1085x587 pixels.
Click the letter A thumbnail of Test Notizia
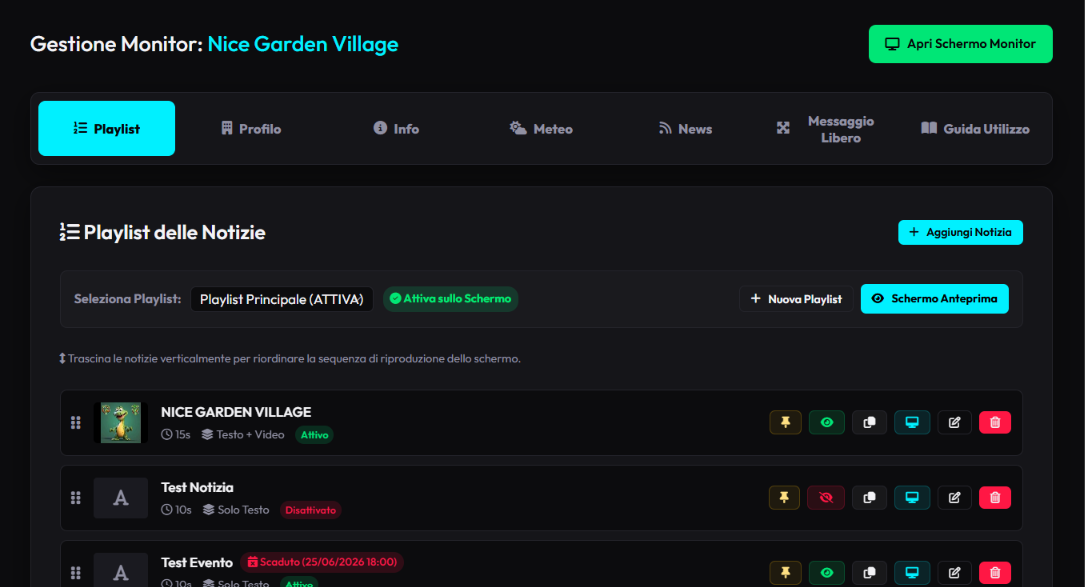(x=120, y=498)
